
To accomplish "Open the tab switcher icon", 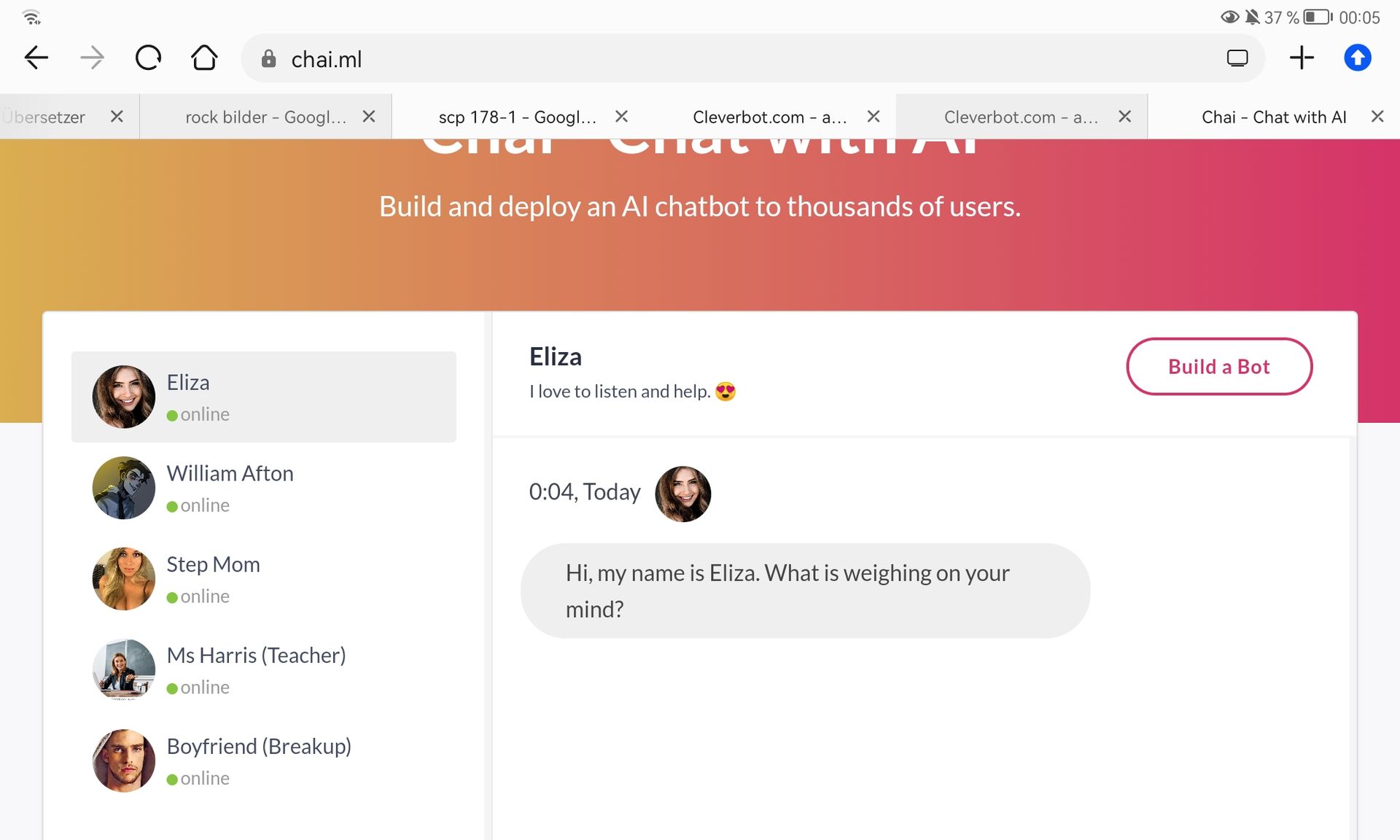I will pos(1237,58).
